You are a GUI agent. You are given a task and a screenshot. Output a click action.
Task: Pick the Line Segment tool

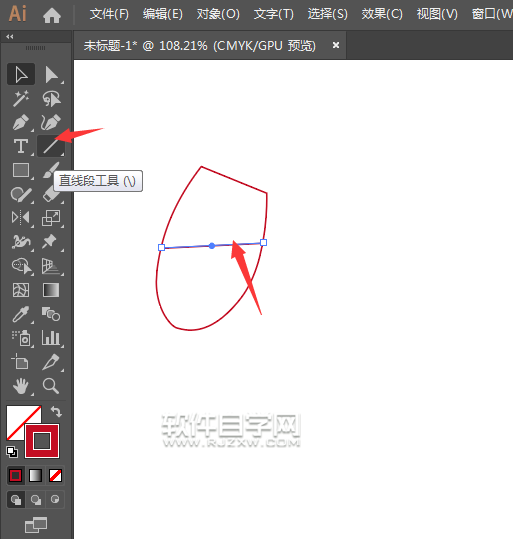pos(51,146)
